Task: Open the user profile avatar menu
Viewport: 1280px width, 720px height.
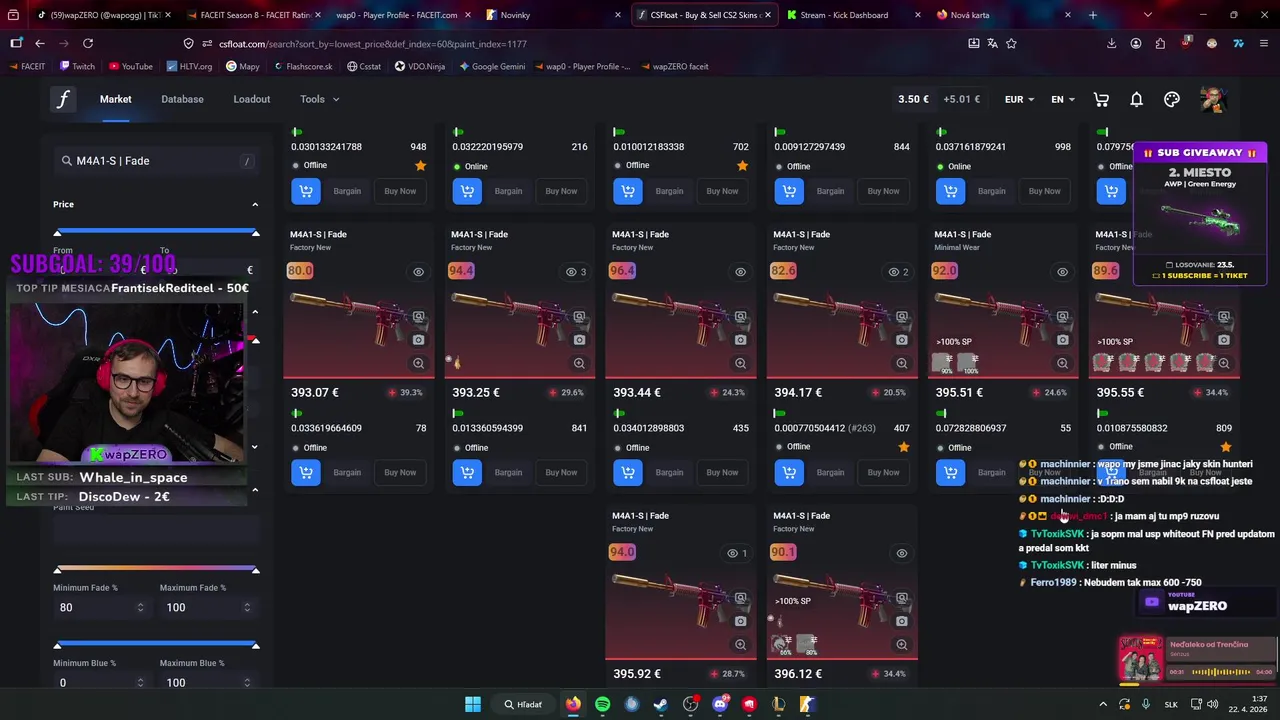Action: (1212, 99)
